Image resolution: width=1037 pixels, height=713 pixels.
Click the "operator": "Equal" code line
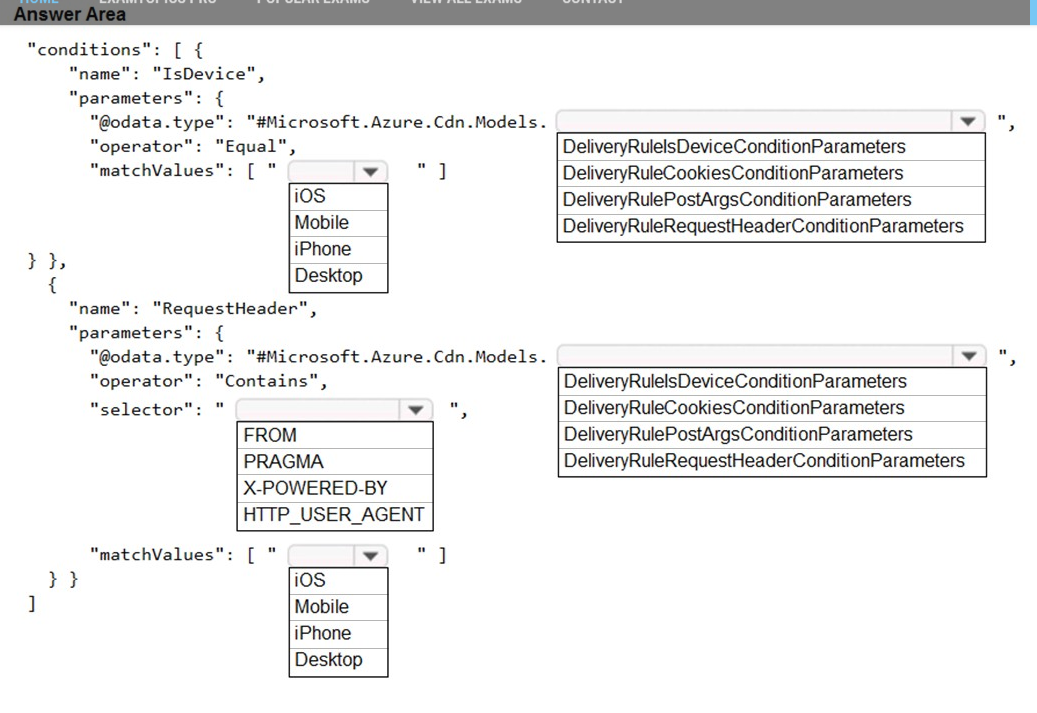point(193,146)
